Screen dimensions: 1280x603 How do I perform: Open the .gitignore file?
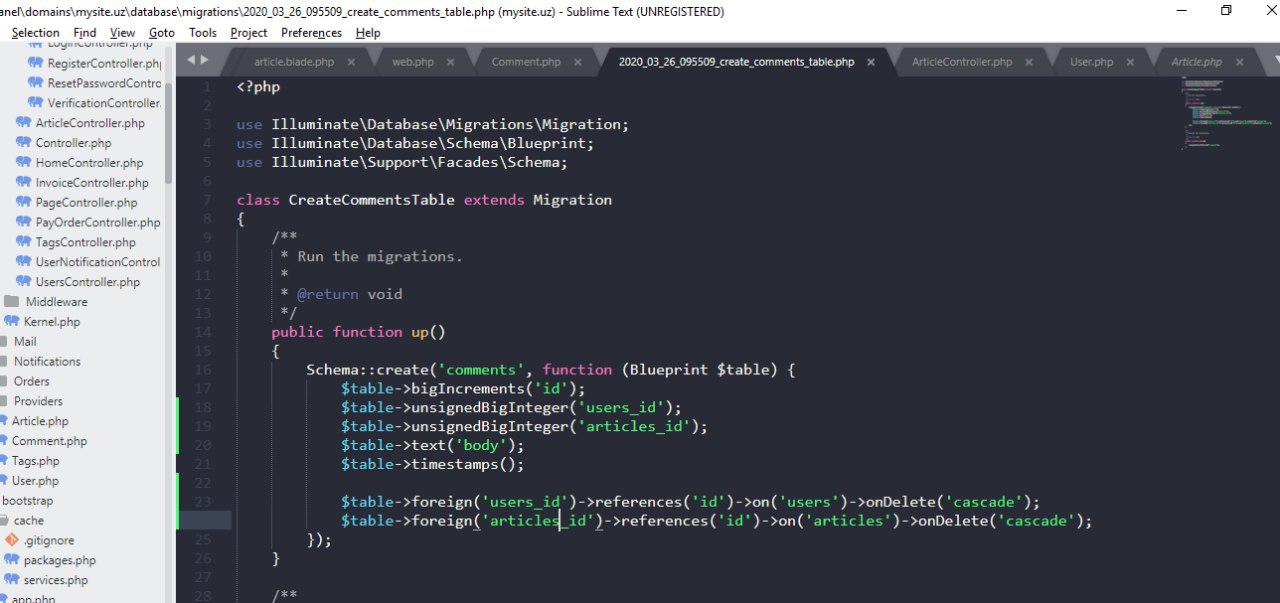tap(49, 540)
